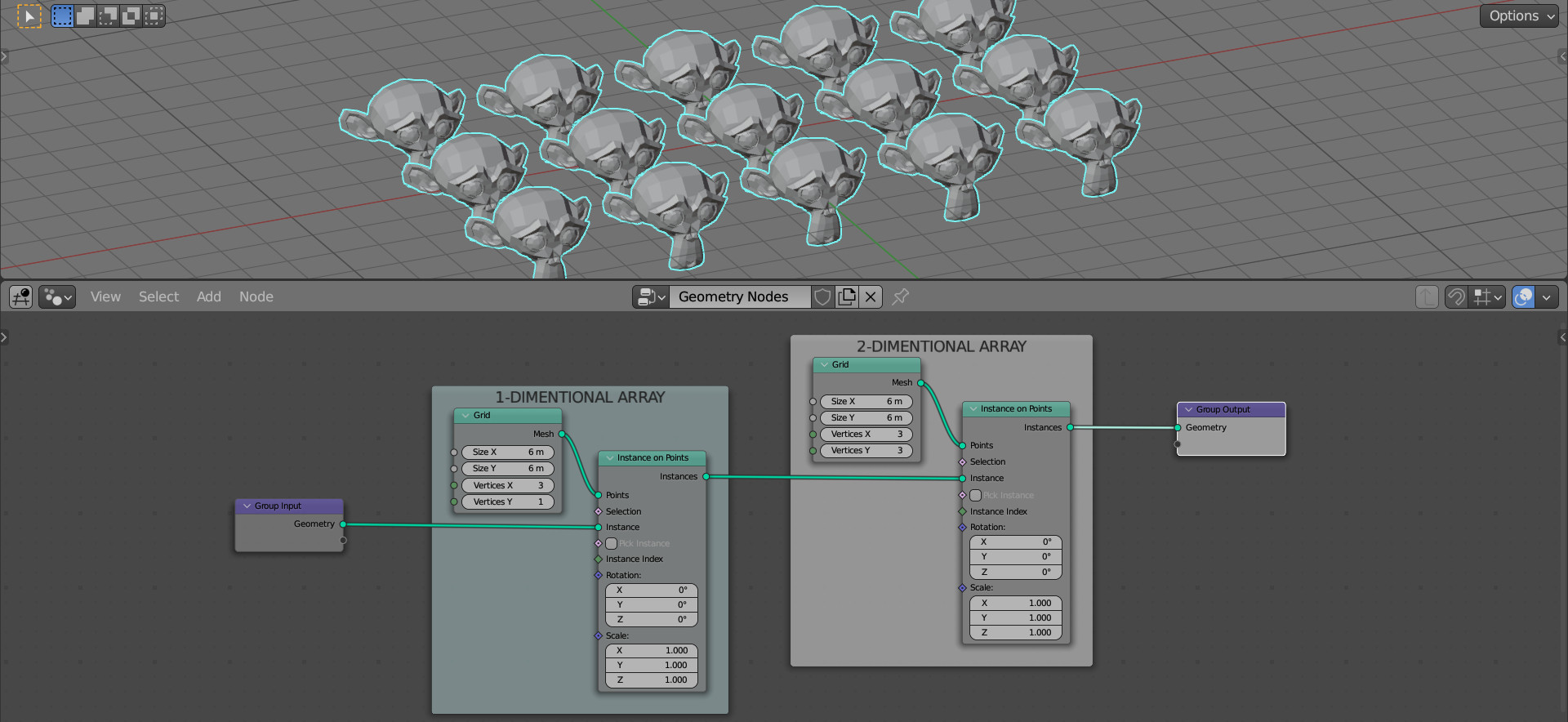
Task: Enable Pick Instance checkbox in 2-DIMENTIONAL ARRAY frame
Action: point(975,495)
